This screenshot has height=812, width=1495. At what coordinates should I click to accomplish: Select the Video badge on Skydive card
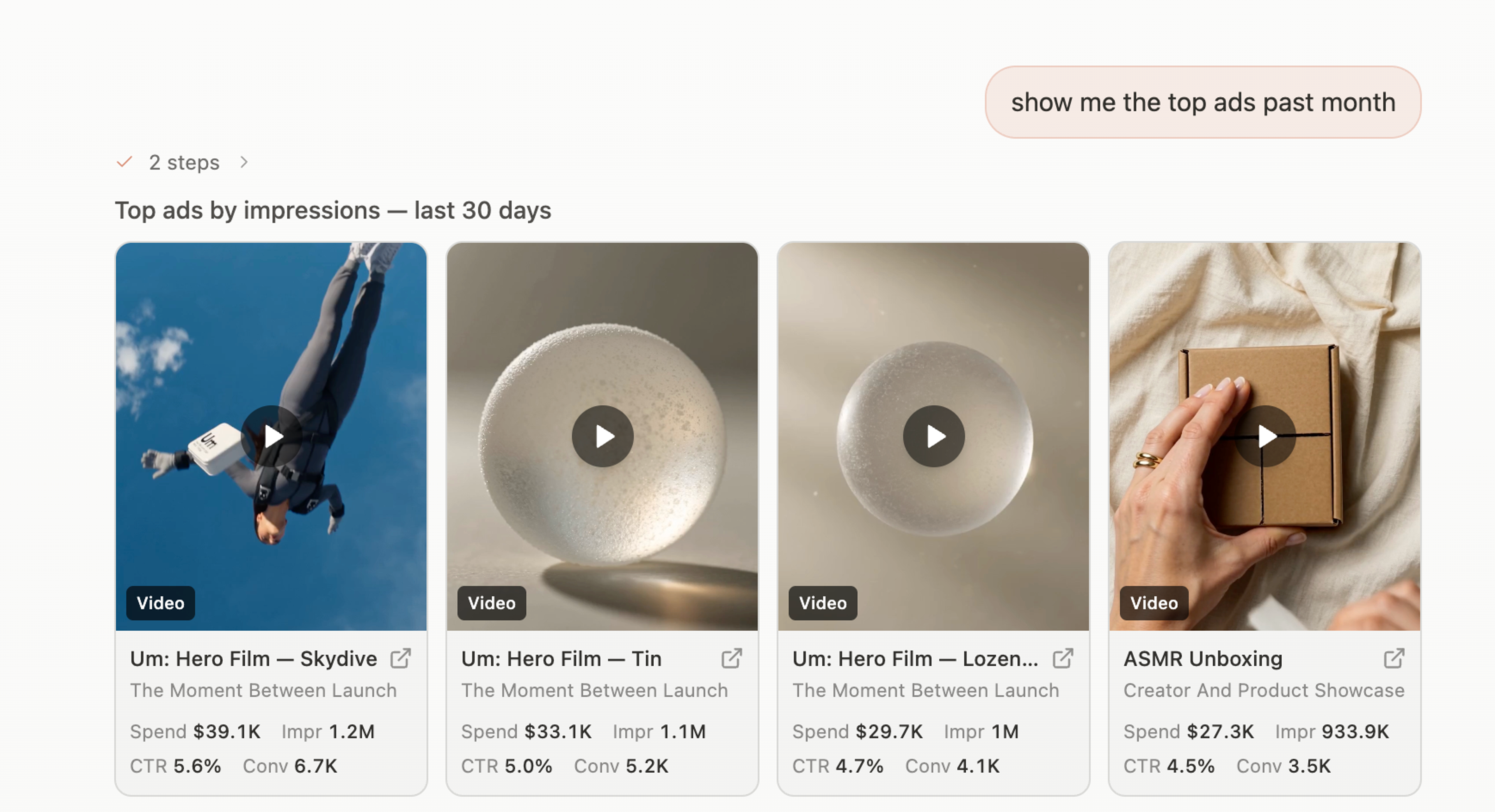(161, 603)
